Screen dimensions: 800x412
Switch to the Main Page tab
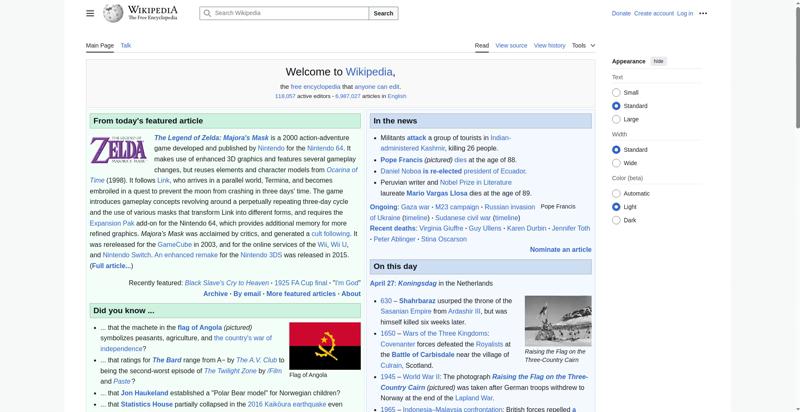coord(100,45)
